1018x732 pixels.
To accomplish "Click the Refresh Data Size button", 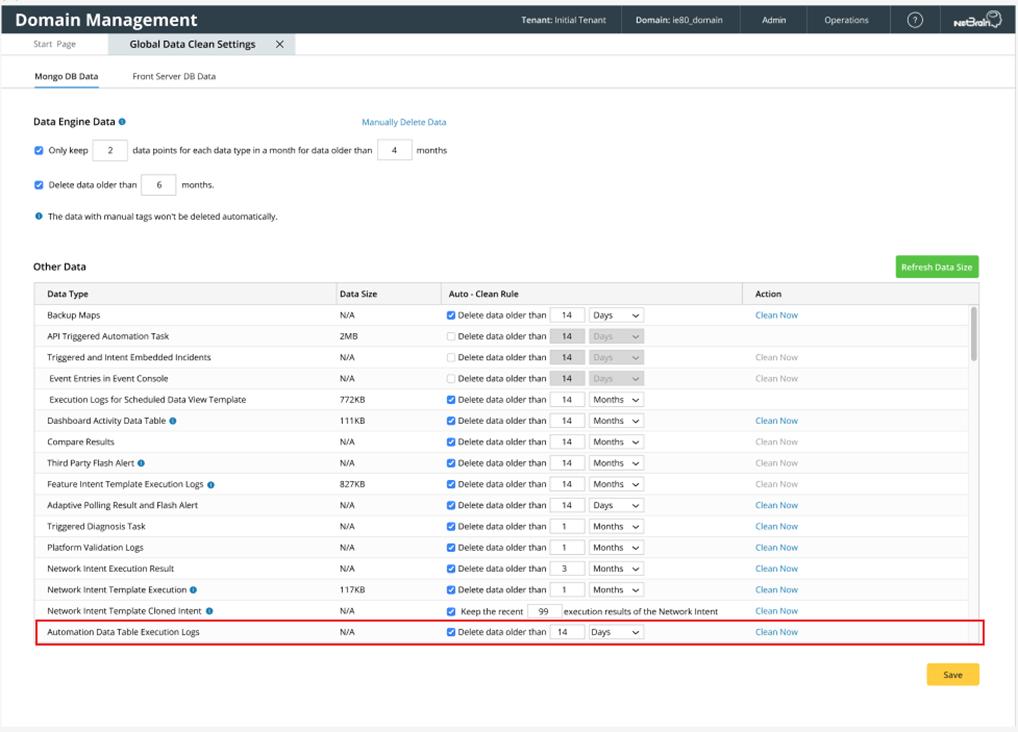I will (936, 267).
